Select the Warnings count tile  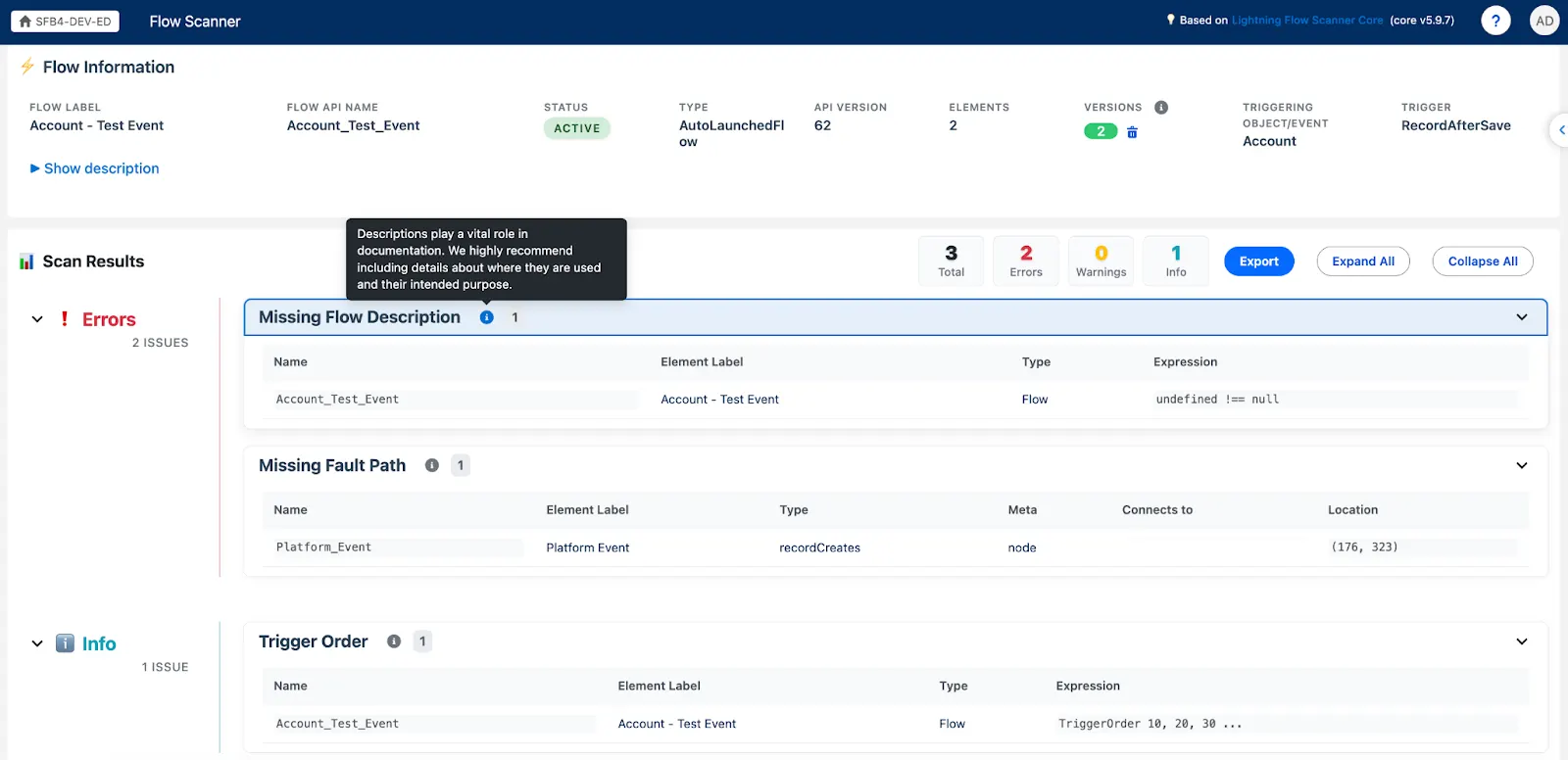click(x=1101, y=261)
